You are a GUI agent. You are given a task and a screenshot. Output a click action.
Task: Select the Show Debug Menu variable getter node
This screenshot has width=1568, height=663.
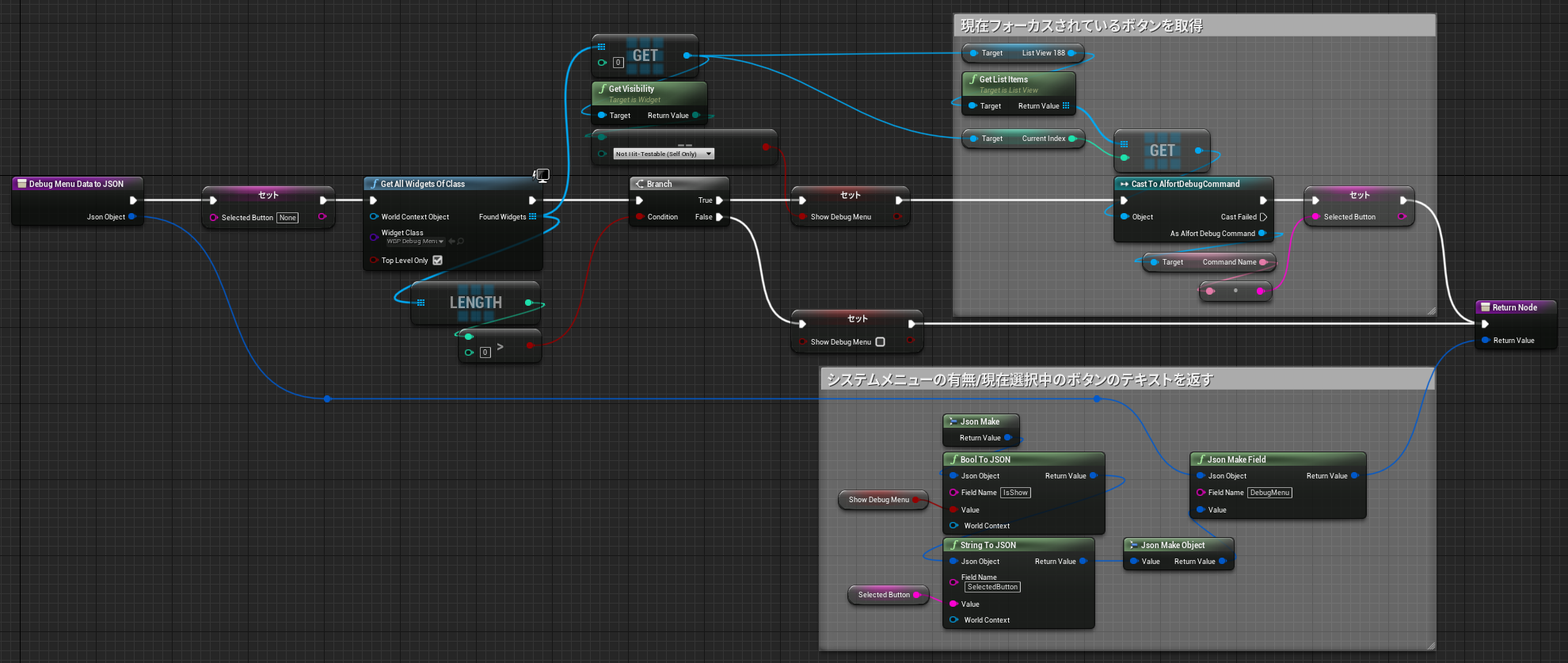883,500
